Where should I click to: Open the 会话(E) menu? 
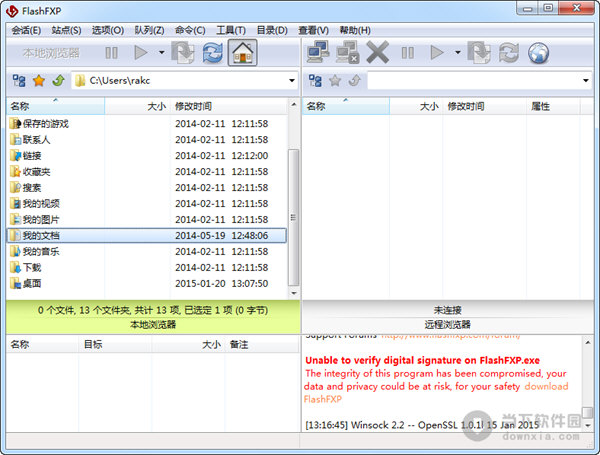point(26,30)
